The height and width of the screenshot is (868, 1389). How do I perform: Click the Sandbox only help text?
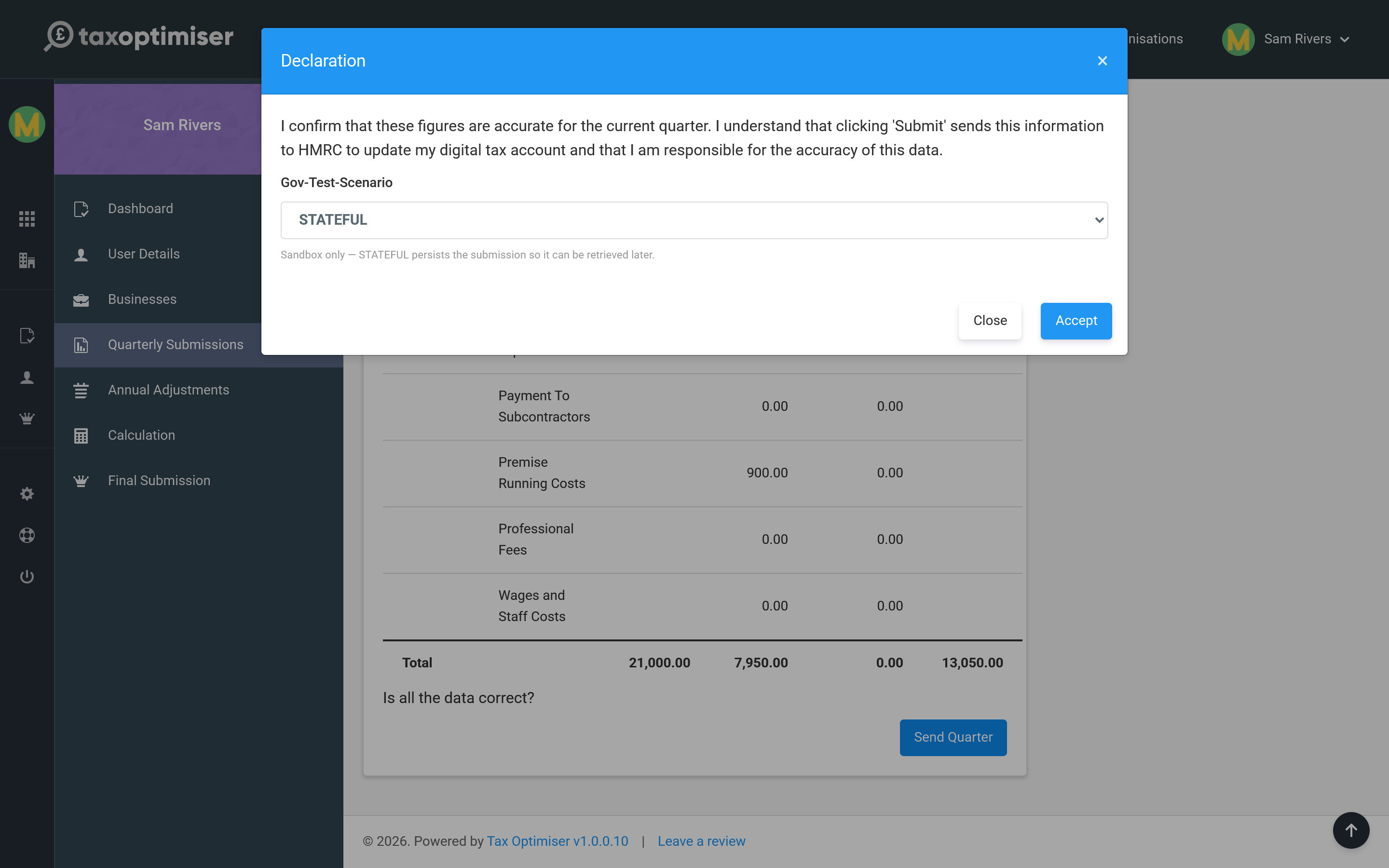[467, 255]
